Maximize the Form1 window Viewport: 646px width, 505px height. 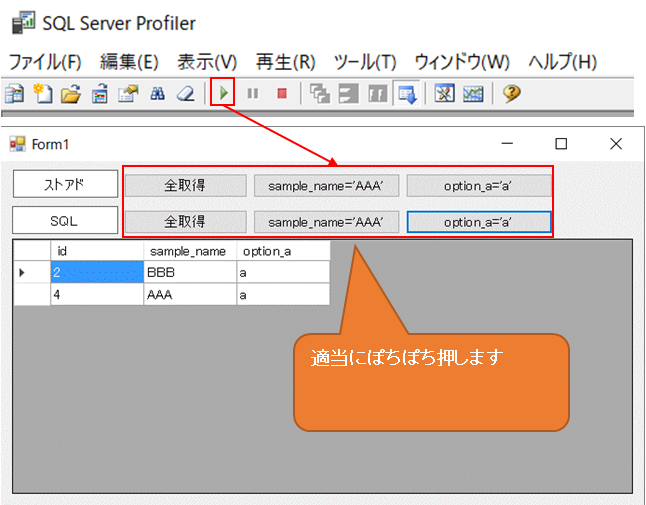[561, 144]
